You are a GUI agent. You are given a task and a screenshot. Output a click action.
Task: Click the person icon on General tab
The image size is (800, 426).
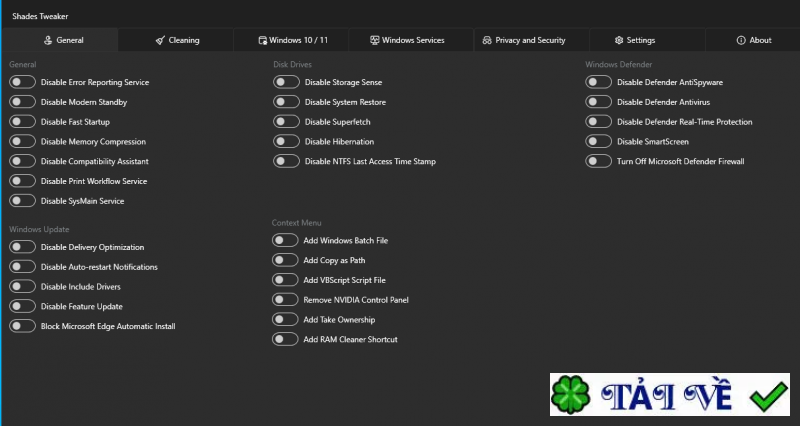48,40
